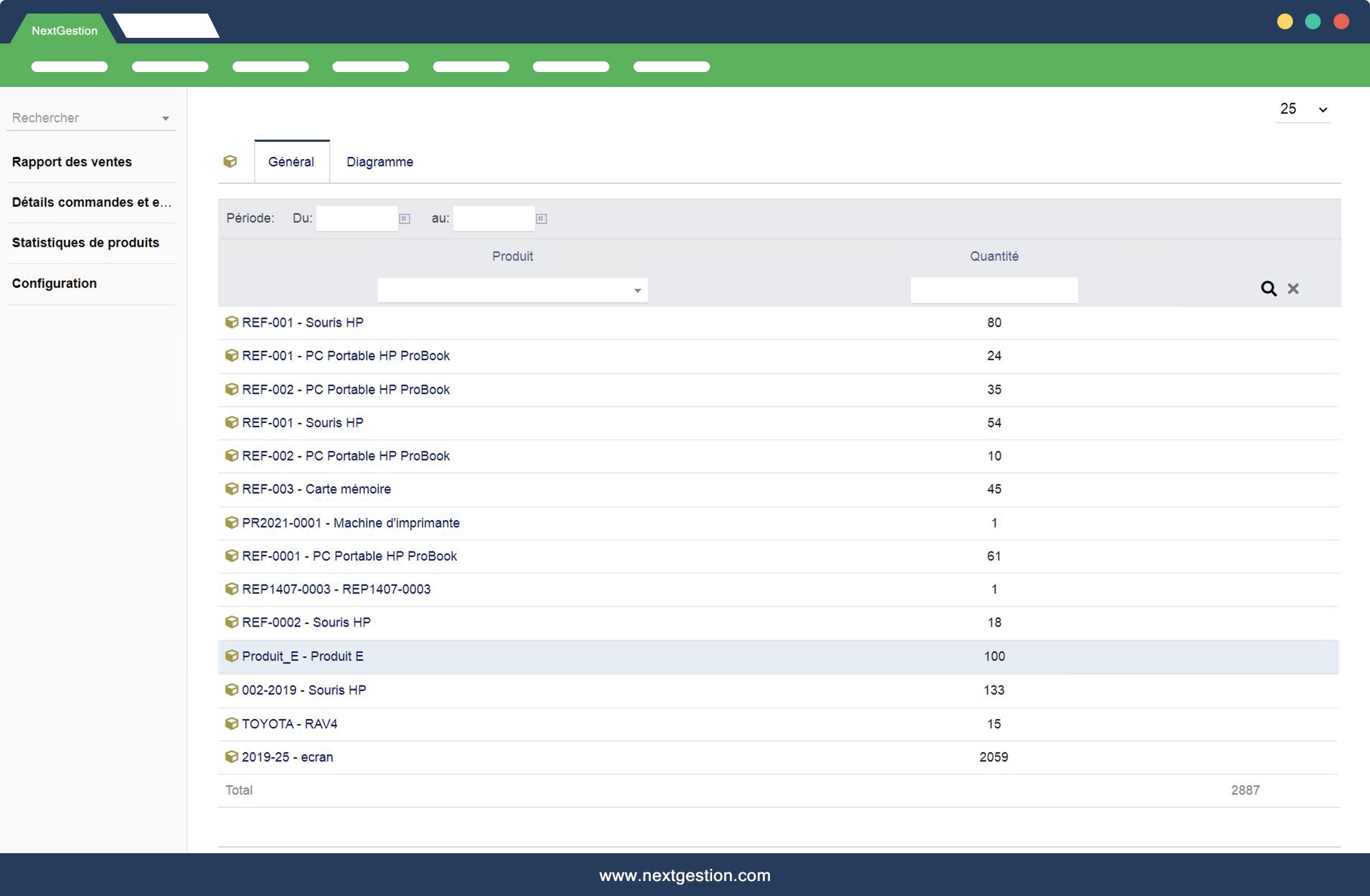Open the Configuration sidebar item
The width and height of the screenshot is (1370, 896).
click(x=54, y=283)
